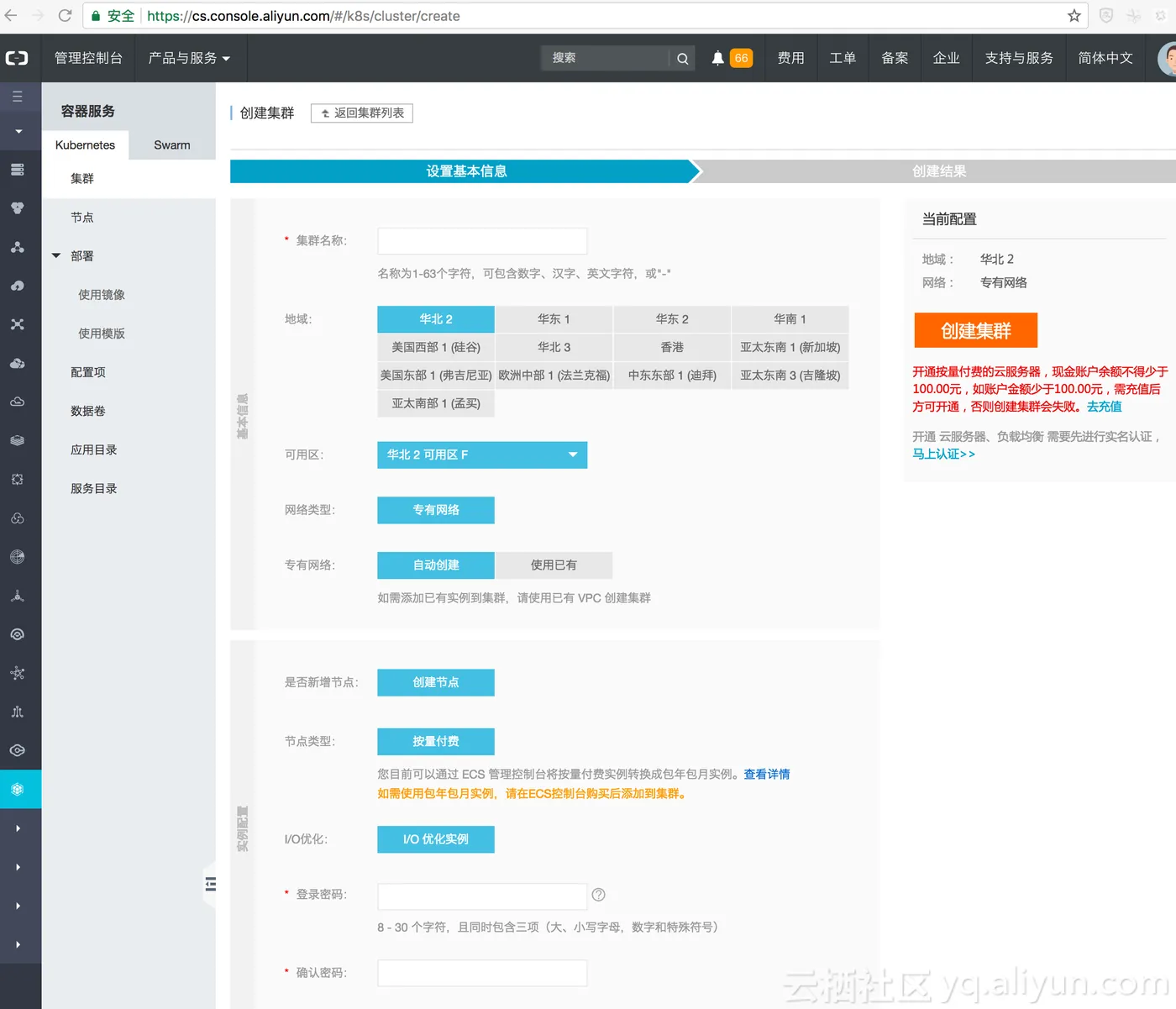Click the 创建结果 progress step
Screen dimensions: 1176x1009
939,171
